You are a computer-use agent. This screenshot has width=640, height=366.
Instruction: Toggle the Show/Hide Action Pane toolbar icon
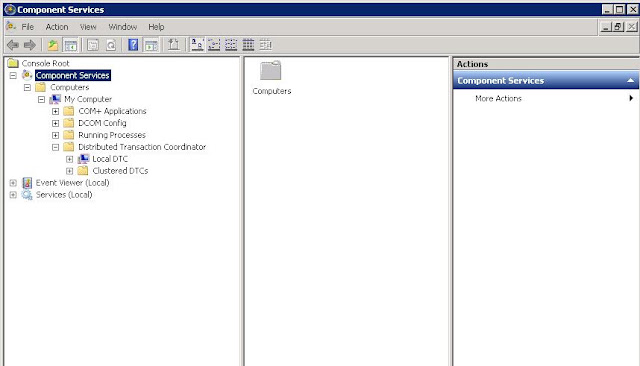[x=151, y=45]
